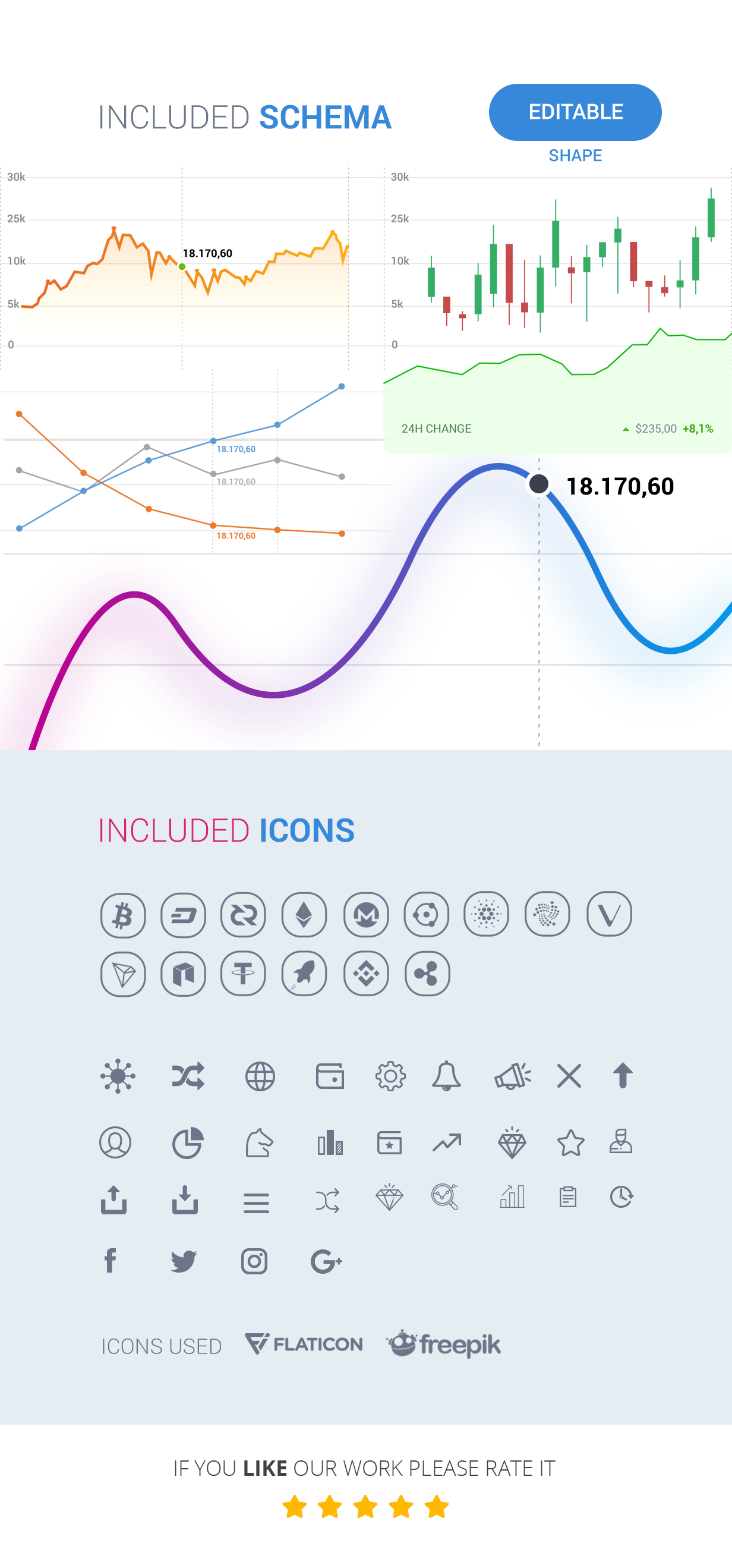This screenshot has width=732, height=1568.
Task: Click the Bitcoin coin icon
Action: click(x=123, y=915)
